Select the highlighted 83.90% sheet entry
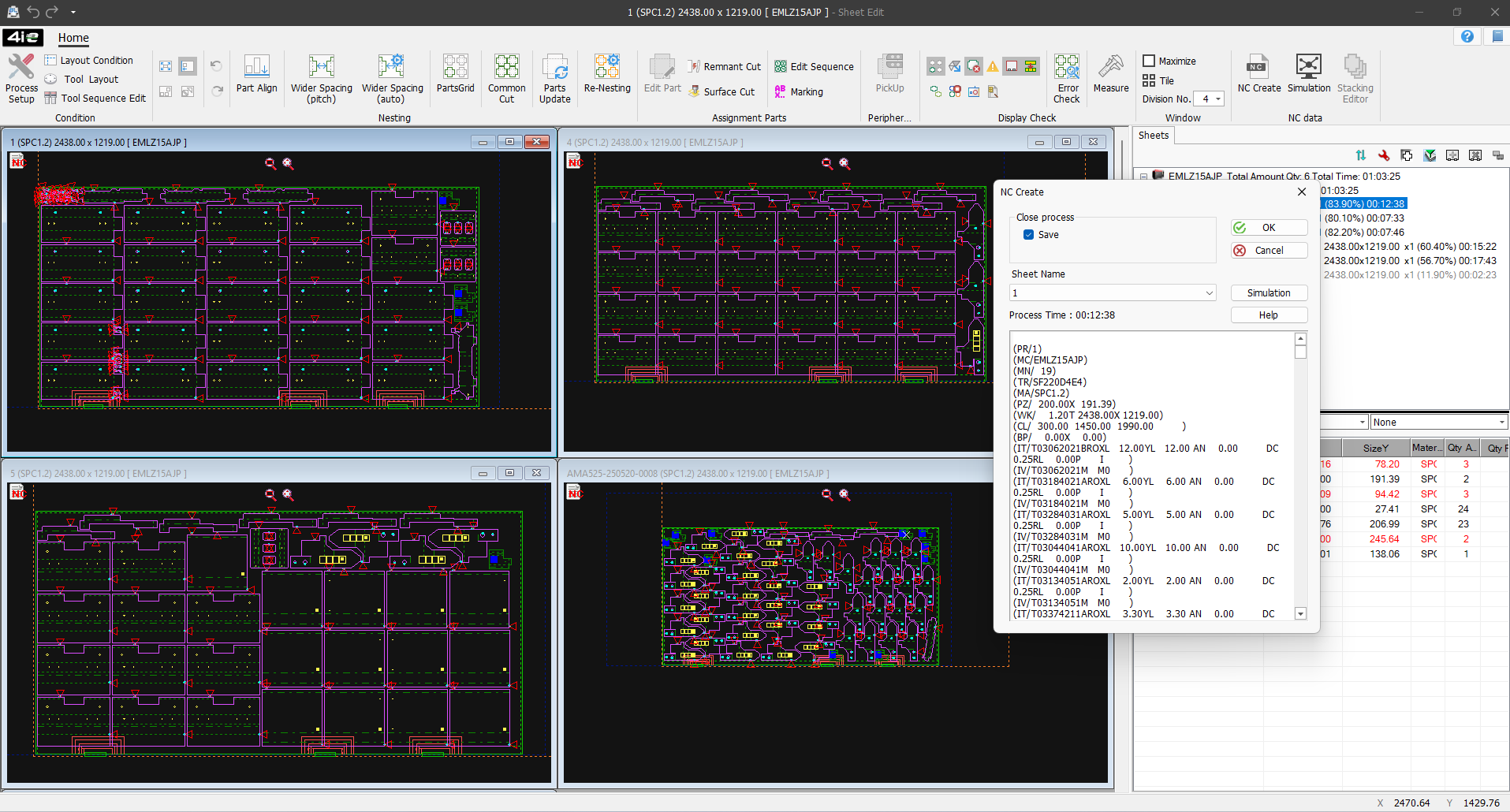The width and height of the screenshot is (1510, 812). (1364, 204)
